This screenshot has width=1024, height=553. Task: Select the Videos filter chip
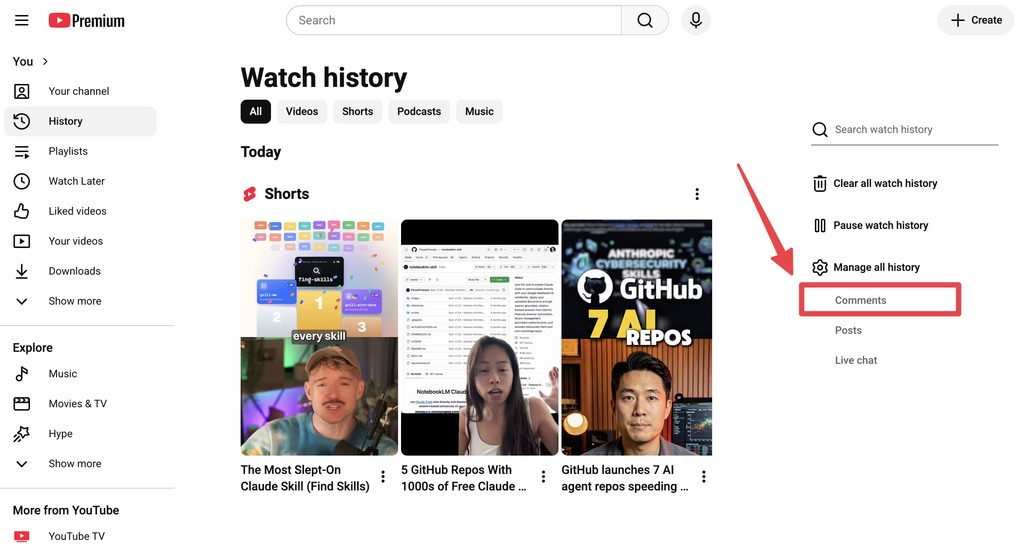click(x=302, y=112)
